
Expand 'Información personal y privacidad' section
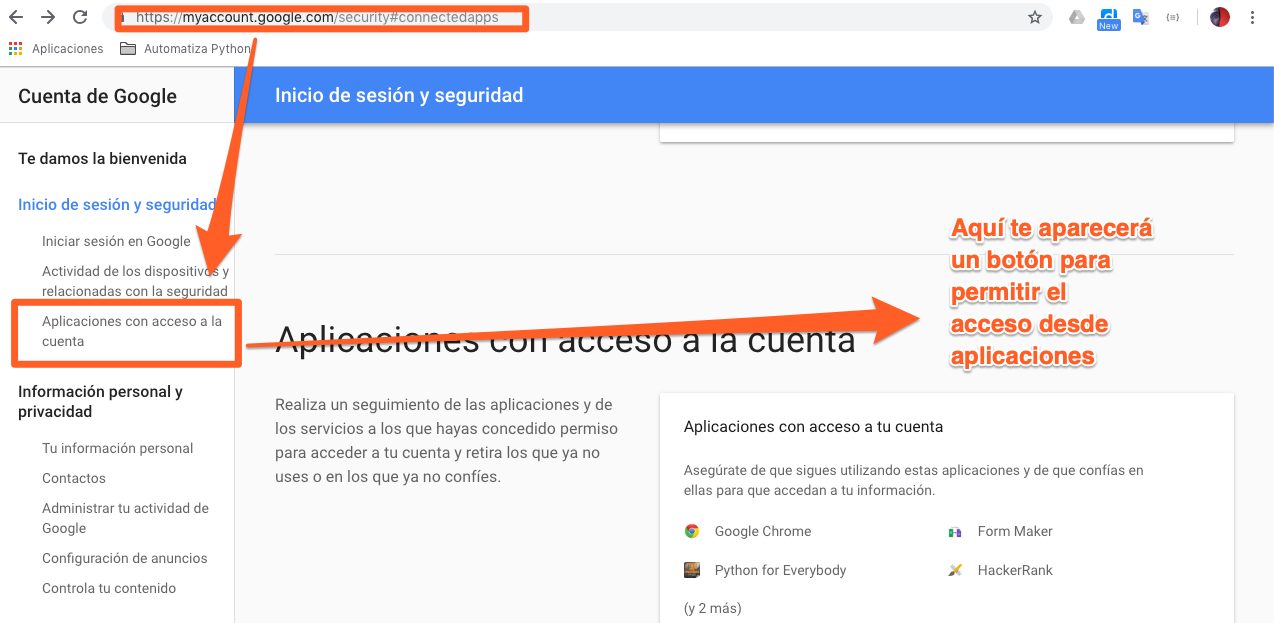click(x=100, y=401)
